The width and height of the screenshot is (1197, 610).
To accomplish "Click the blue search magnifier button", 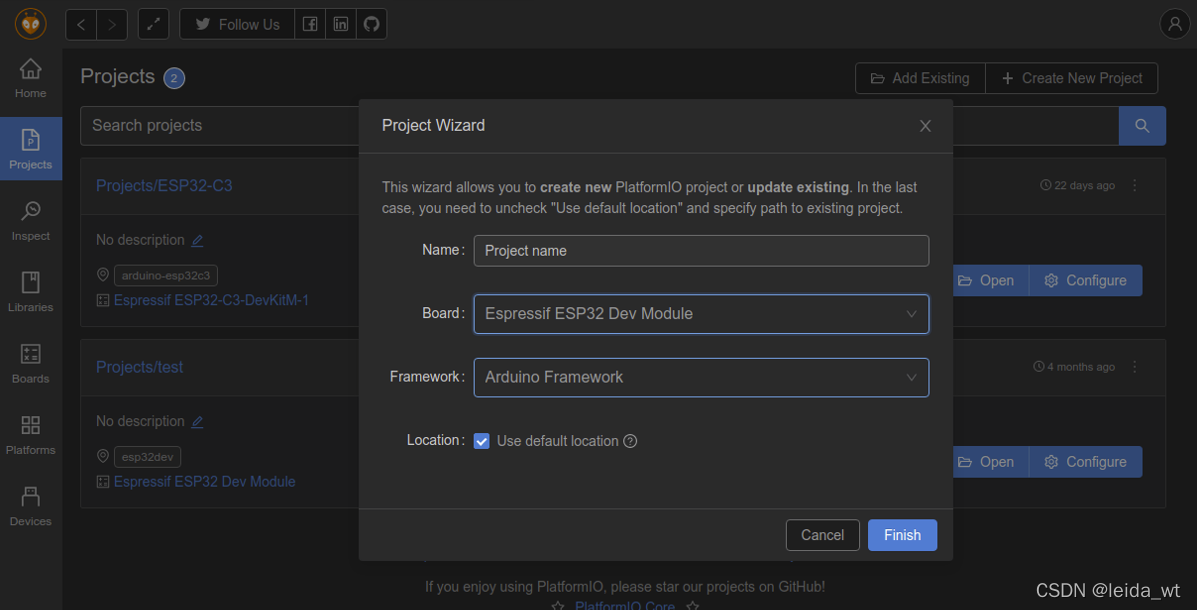I will click(x=1142, y=126).
